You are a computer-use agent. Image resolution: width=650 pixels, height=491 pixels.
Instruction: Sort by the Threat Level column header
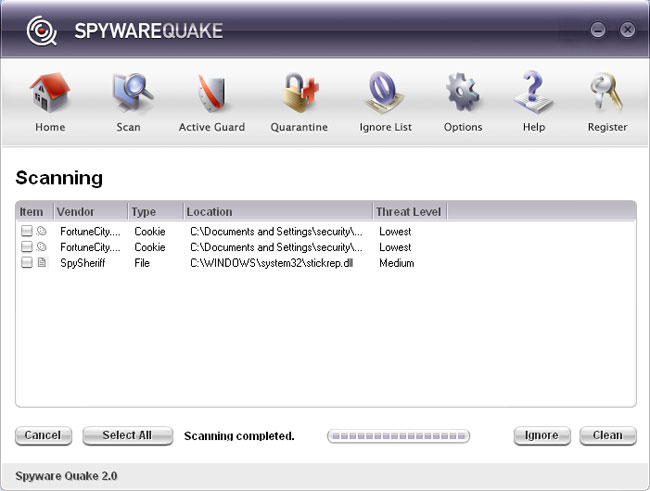coord(410,211)
